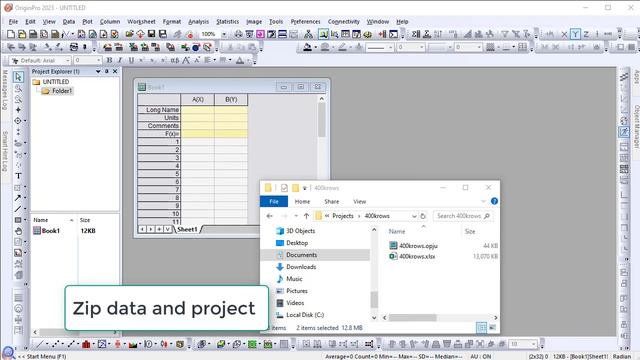Click the B(Y) column header in Book1
640x360 pixels.
click(x=231, y=100)
